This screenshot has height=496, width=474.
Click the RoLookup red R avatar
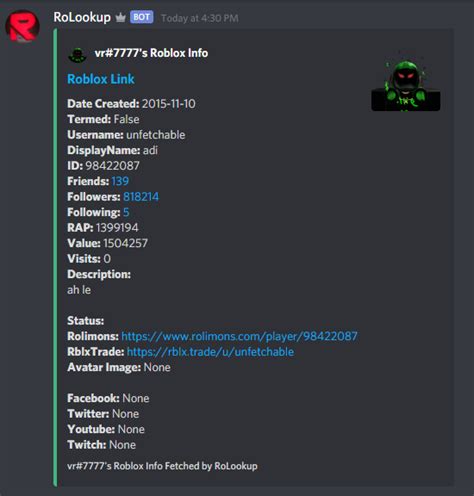pos(22,26)
